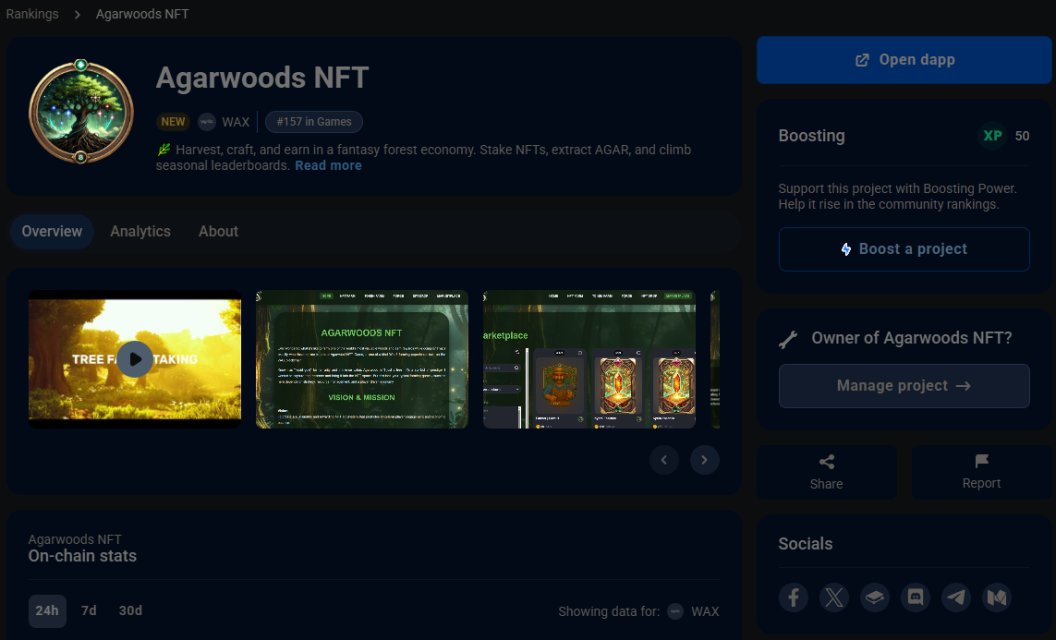Switch to the Overview tab

[x=52, y=232]
